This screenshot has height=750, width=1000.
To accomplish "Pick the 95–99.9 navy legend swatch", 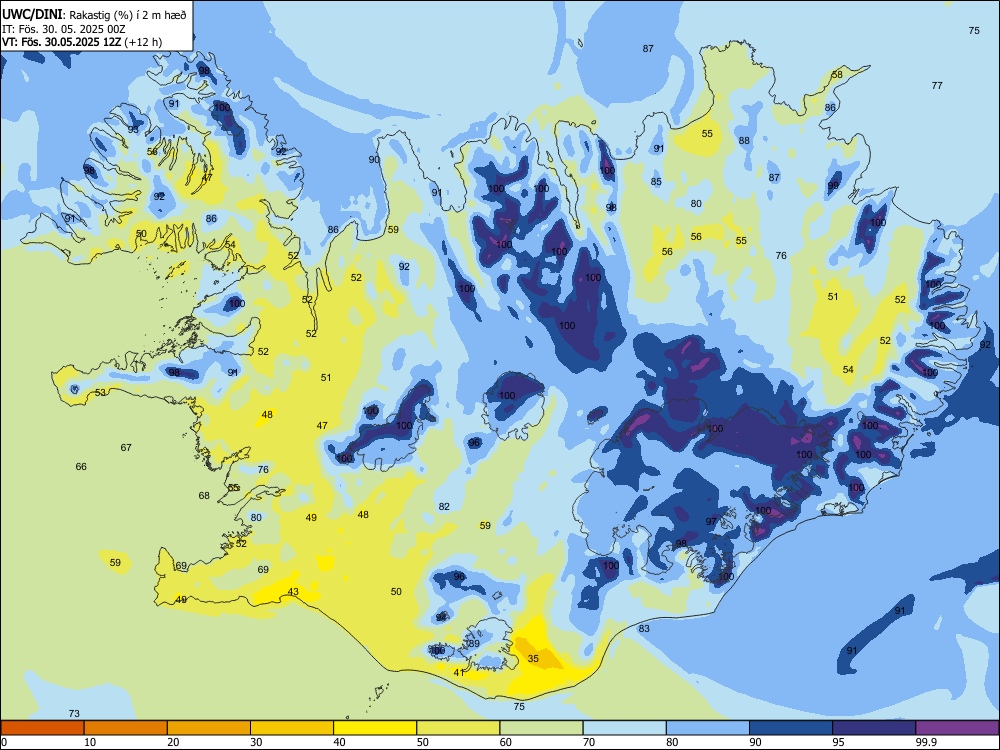I will pyautogui.click(x=874, y=728).
